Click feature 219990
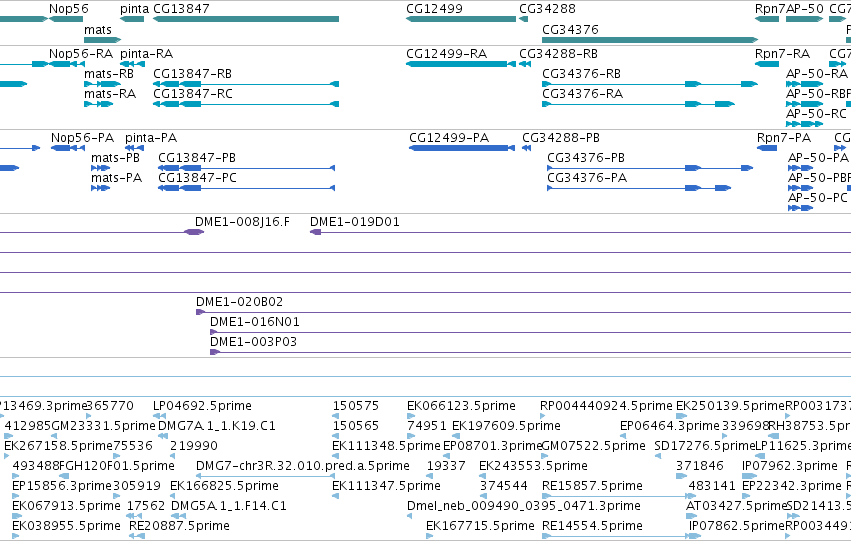The image size is (851, 541). pyautogui.click(x=194, y=446)
